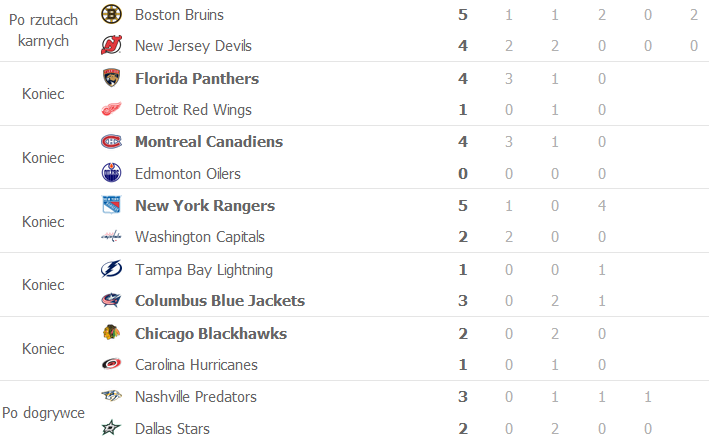Click the Nashville Predators logo
Image resolution: width=709 pixels, height=442 pixels.
[x=111, y=396]
